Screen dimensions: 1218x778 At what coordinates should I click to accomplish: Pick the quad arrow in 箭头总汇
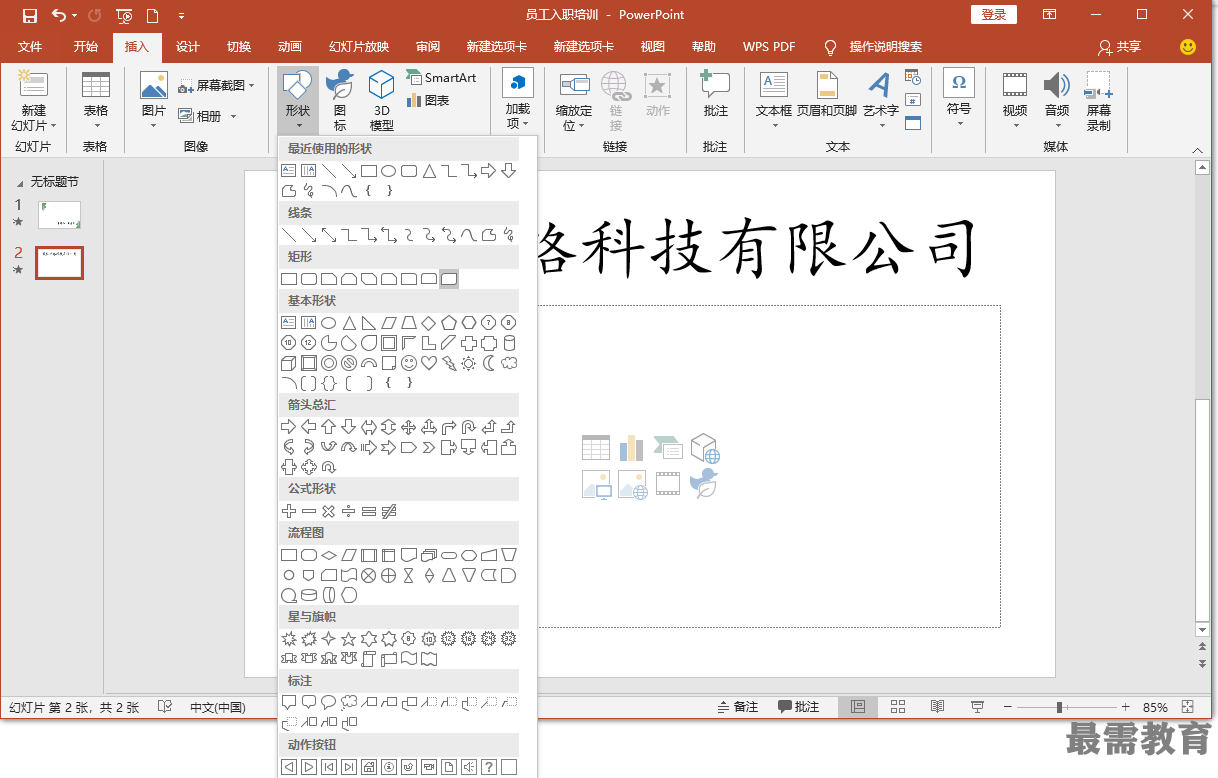[x=408, y=427]
